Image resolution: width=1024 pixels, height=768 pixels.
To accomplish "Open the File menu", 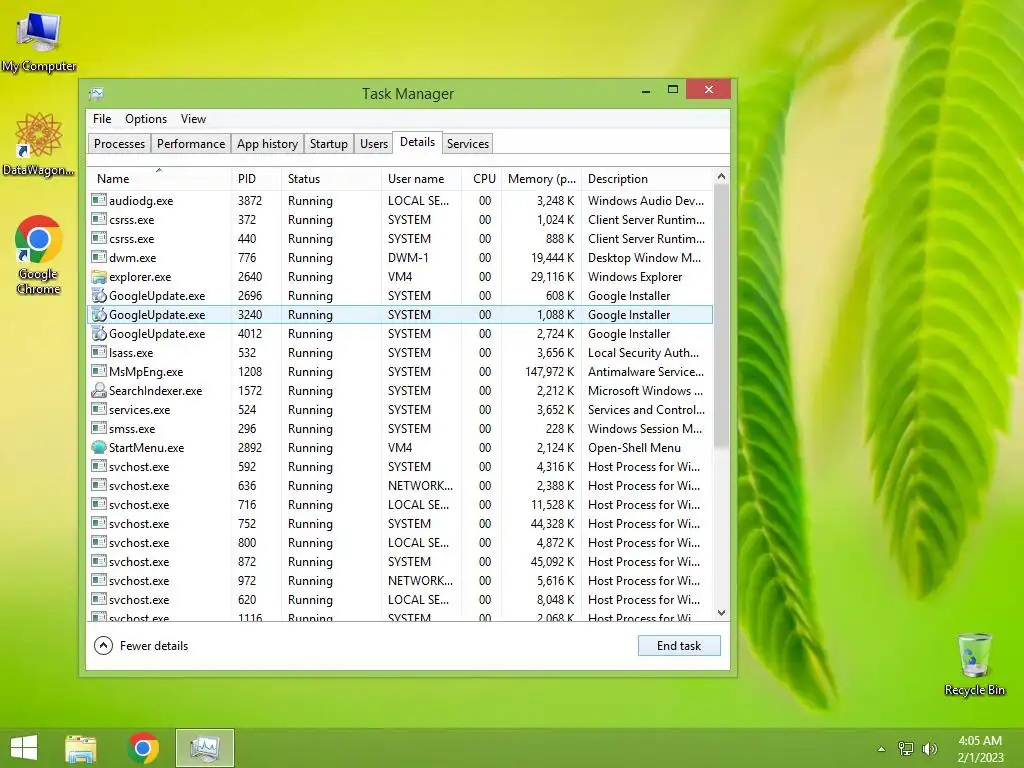I will tap(102, 119).
